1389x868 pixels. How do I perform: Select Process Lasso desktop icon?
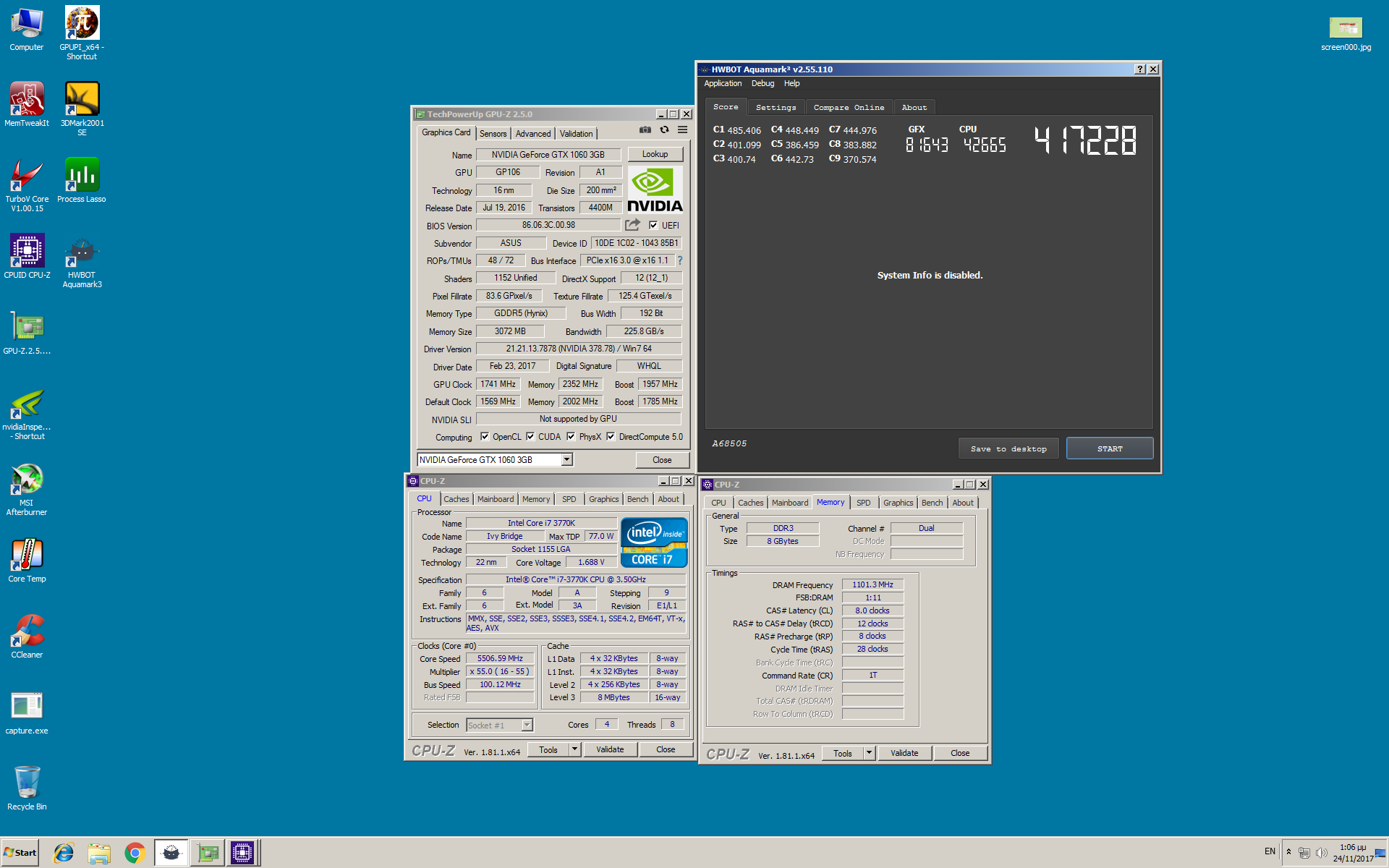point(82,181)
